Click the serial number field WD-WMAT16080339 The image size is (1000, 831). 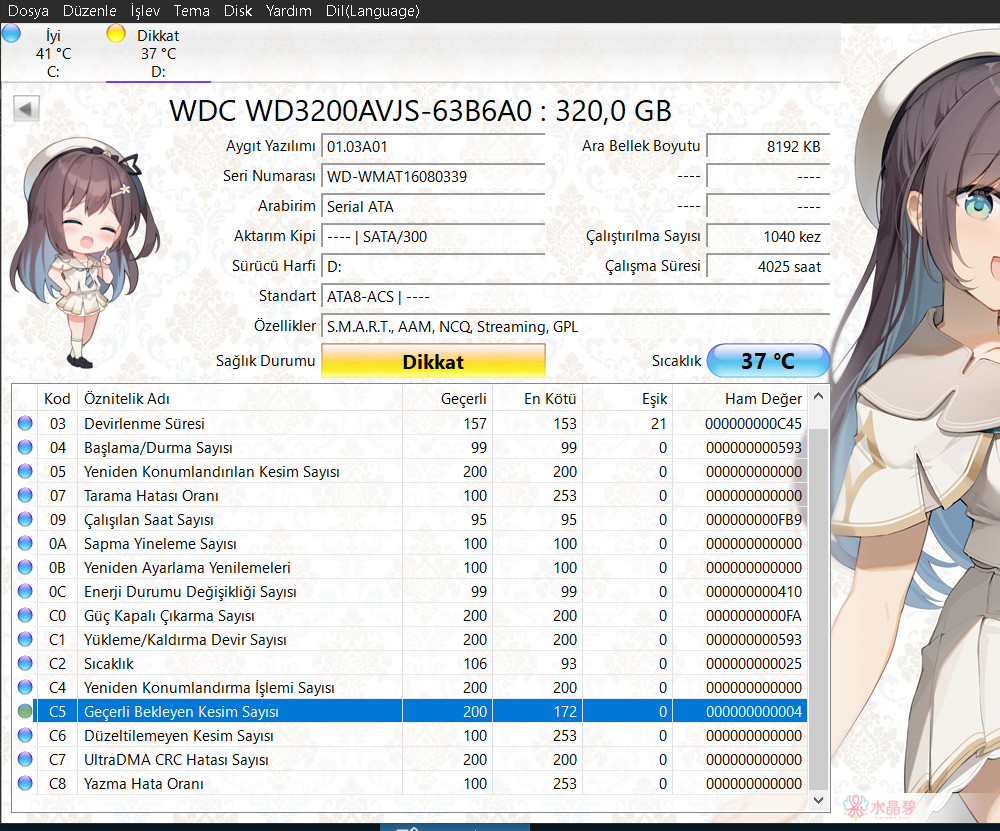pos(433,177)
